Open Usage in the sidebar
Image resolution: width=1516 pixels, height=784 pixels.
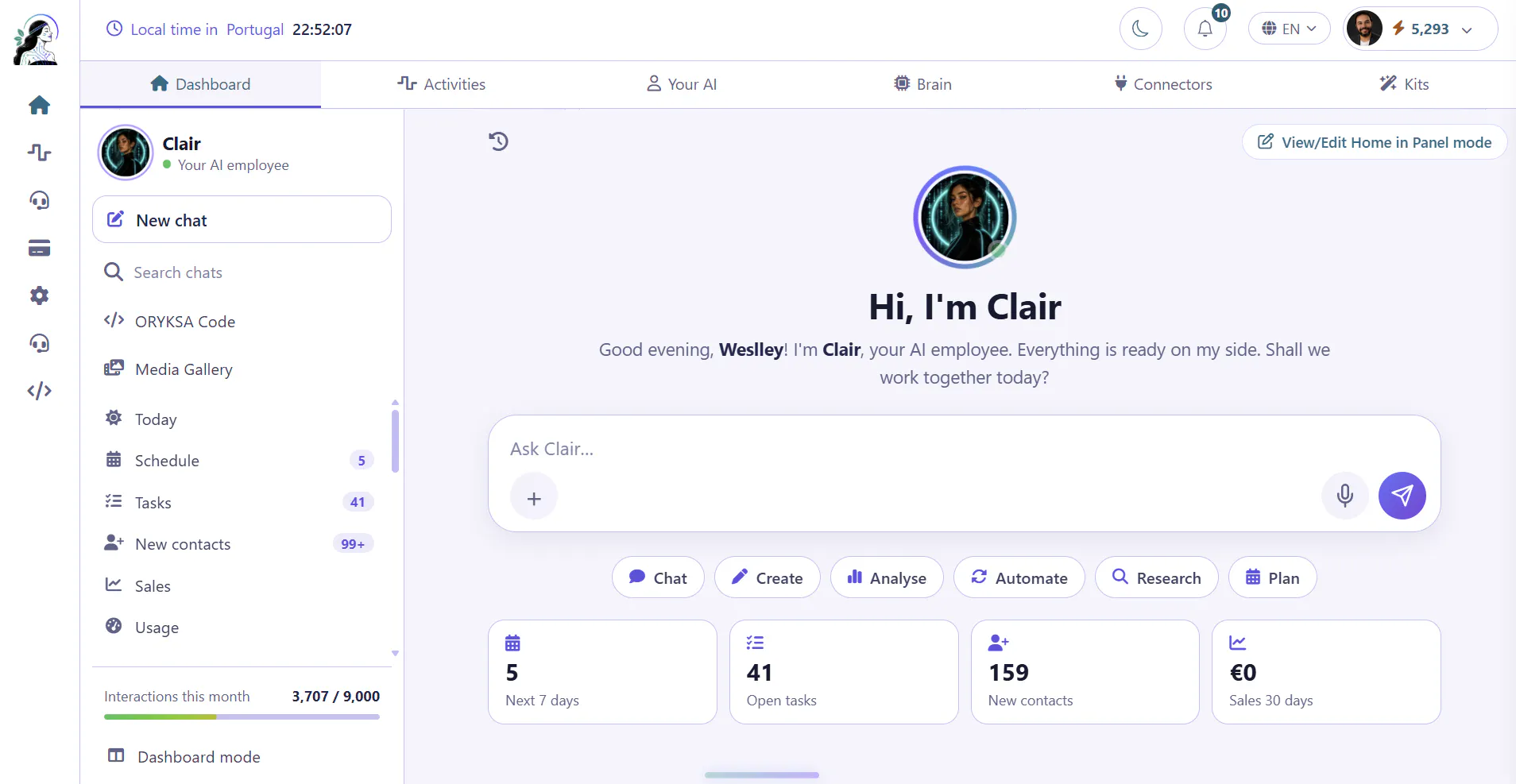[238, 628]
